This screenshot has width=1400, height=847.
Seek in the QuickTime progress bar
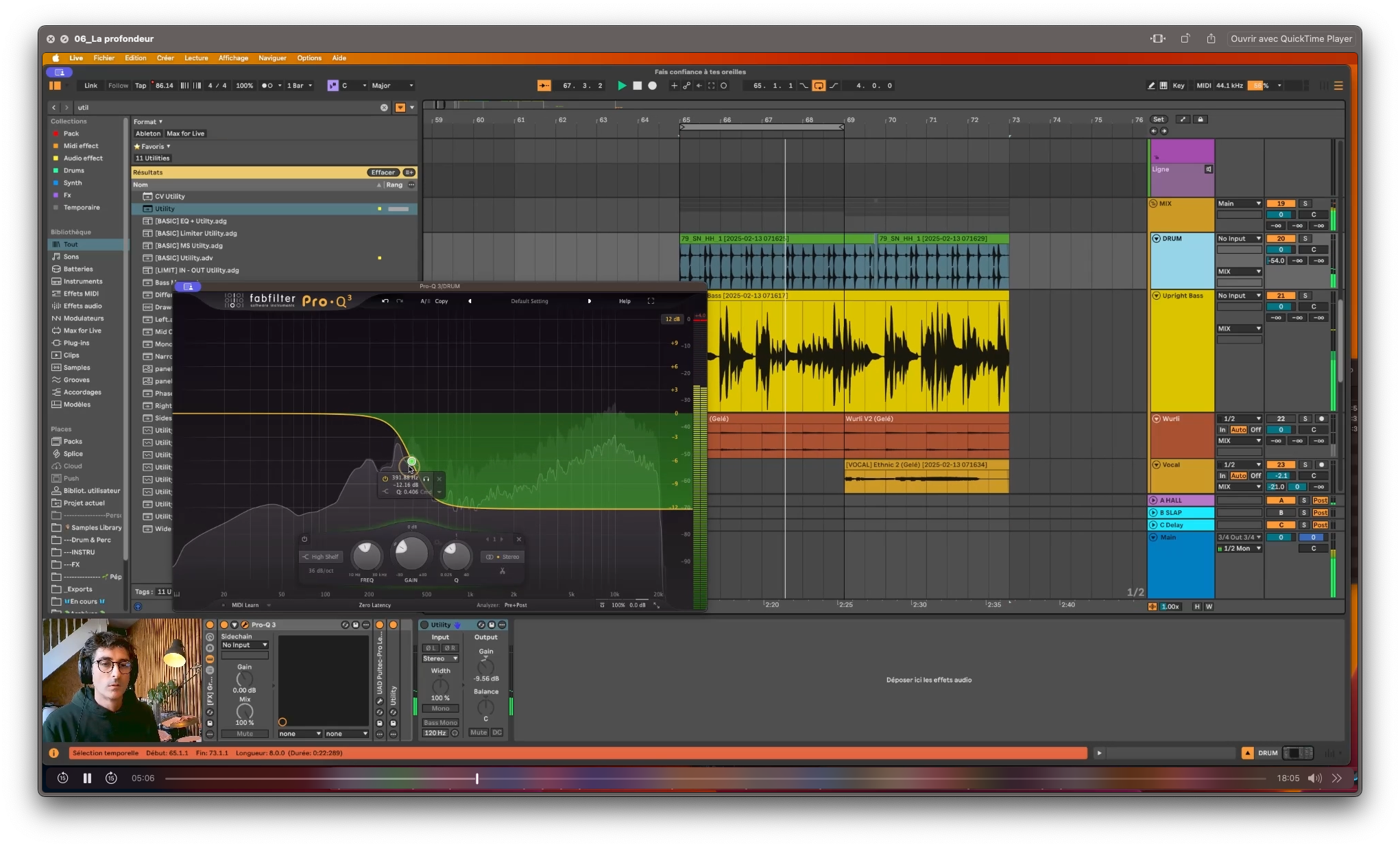pos(715,778)
